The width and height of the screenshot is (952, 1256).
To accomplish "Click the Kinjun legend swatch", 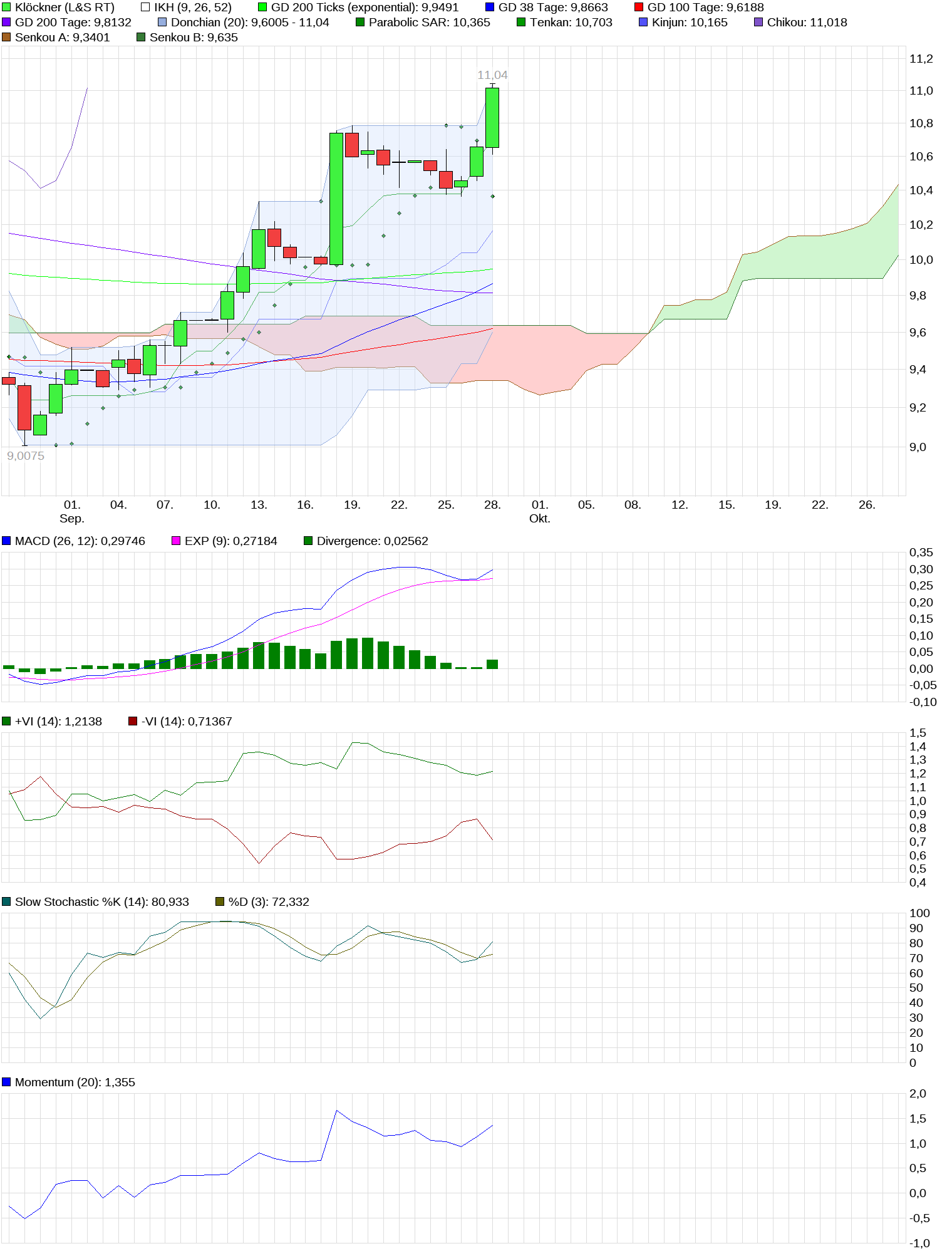I will 643,23.
